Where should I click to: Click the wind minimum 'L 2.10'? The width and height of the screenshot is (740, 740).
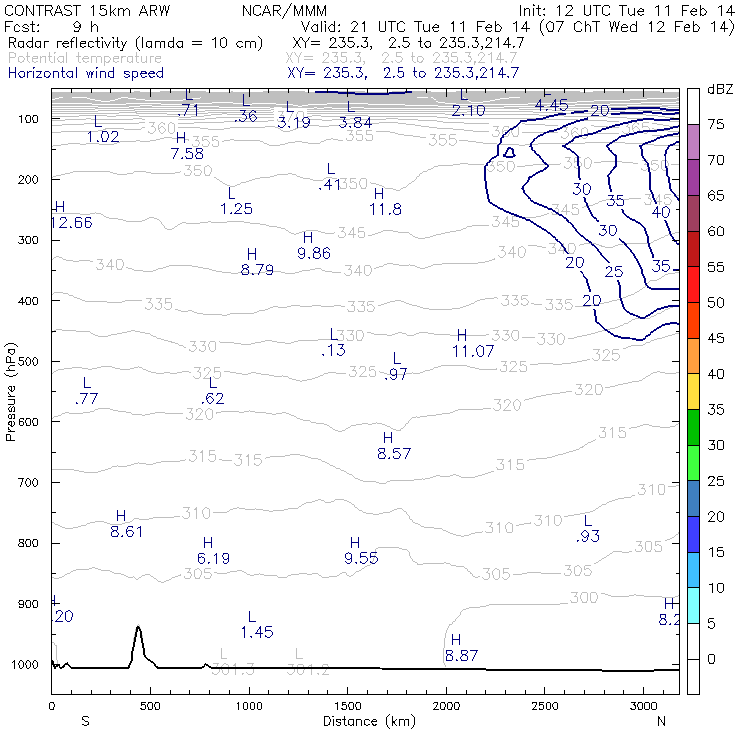click(x=468, y=104)
